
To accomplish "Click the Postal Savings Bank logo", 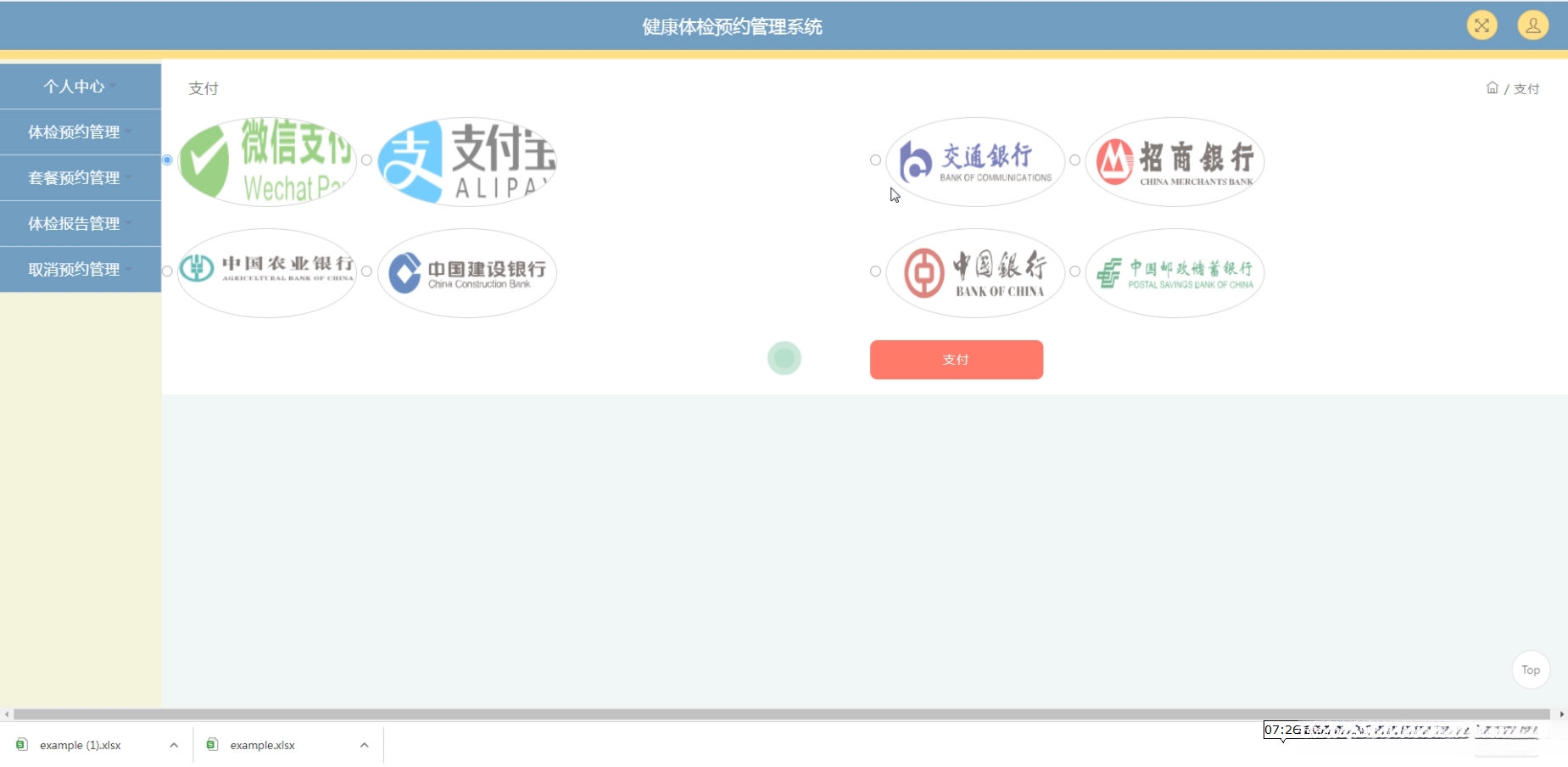I will tap(1175, 272).
